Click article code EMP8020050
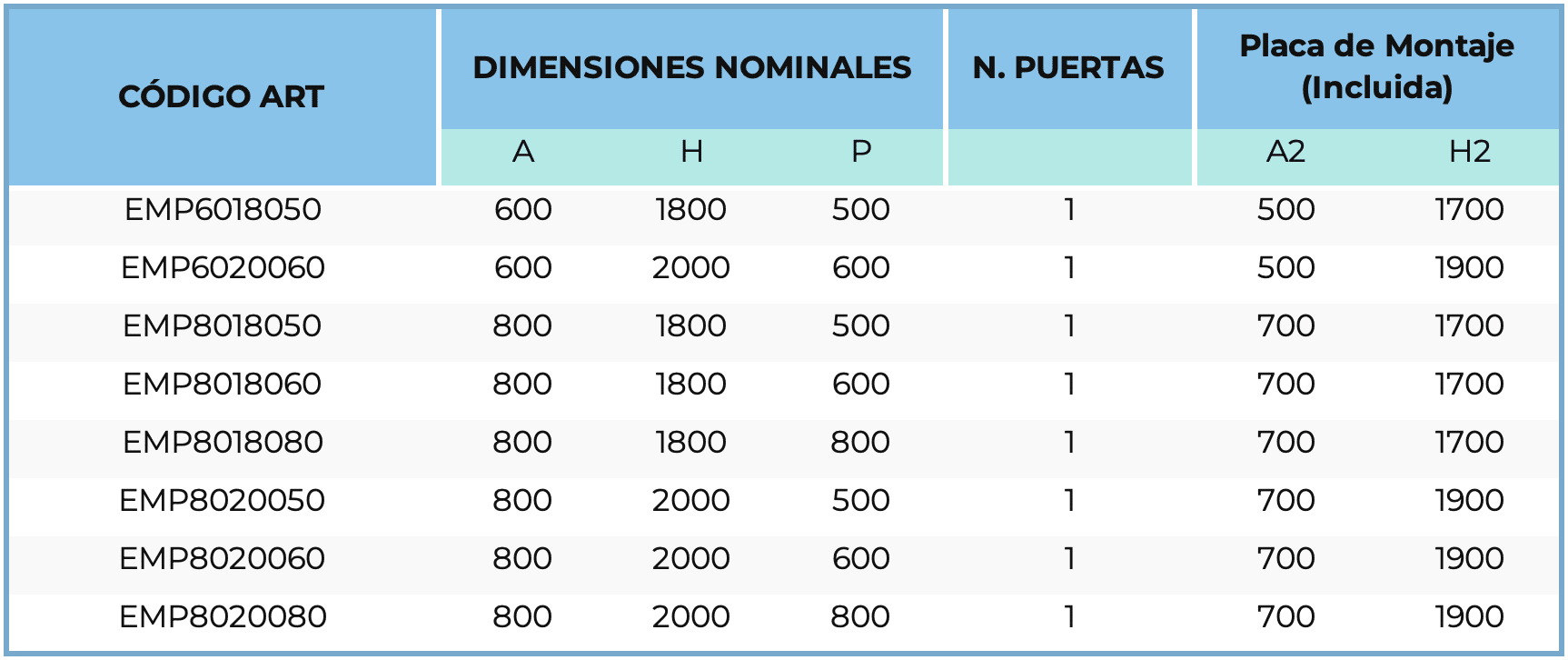 tap(223, 501)
